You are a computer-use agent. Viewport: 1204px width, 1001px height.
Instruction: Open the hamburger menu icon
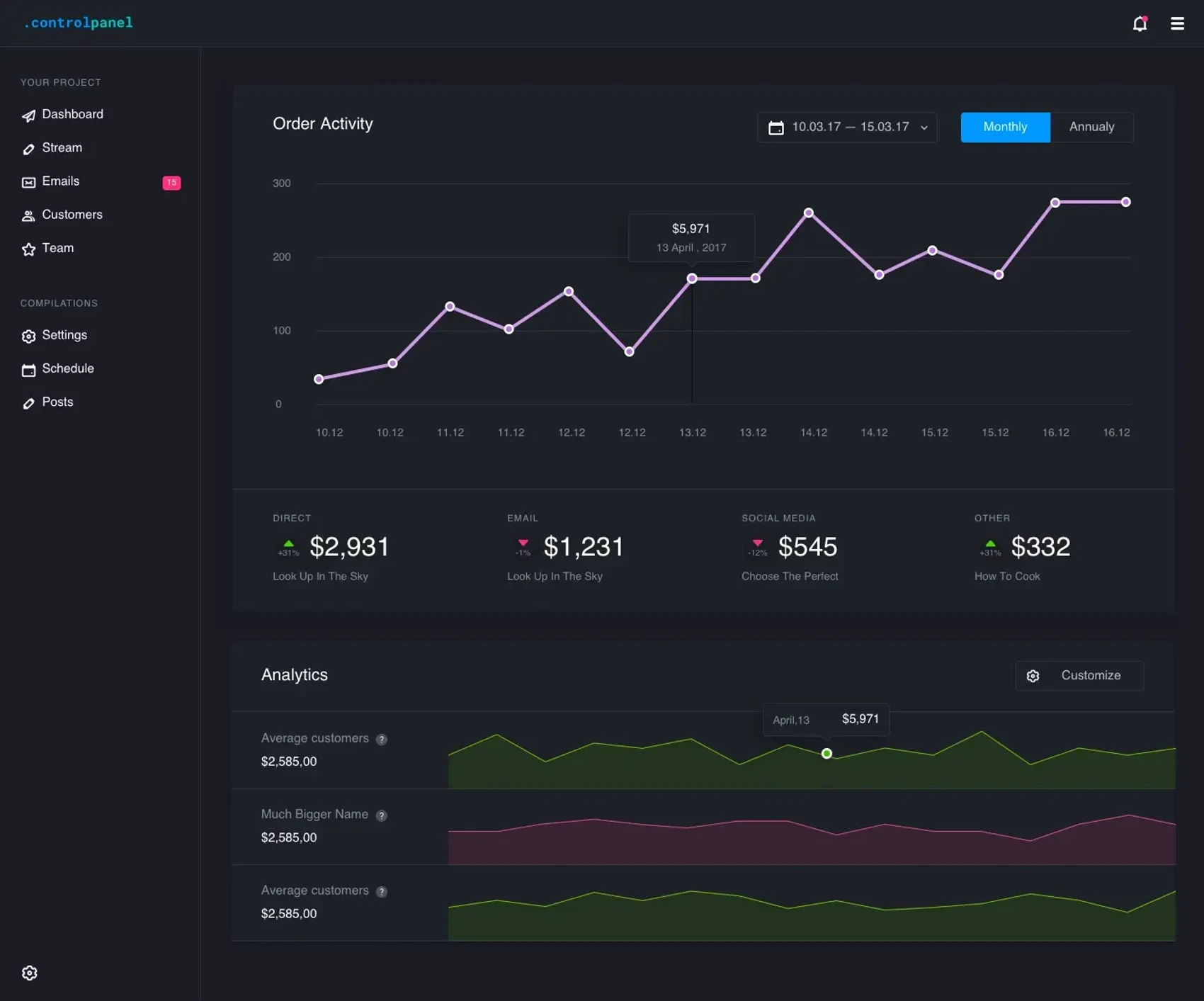(x=1177, y=24)
